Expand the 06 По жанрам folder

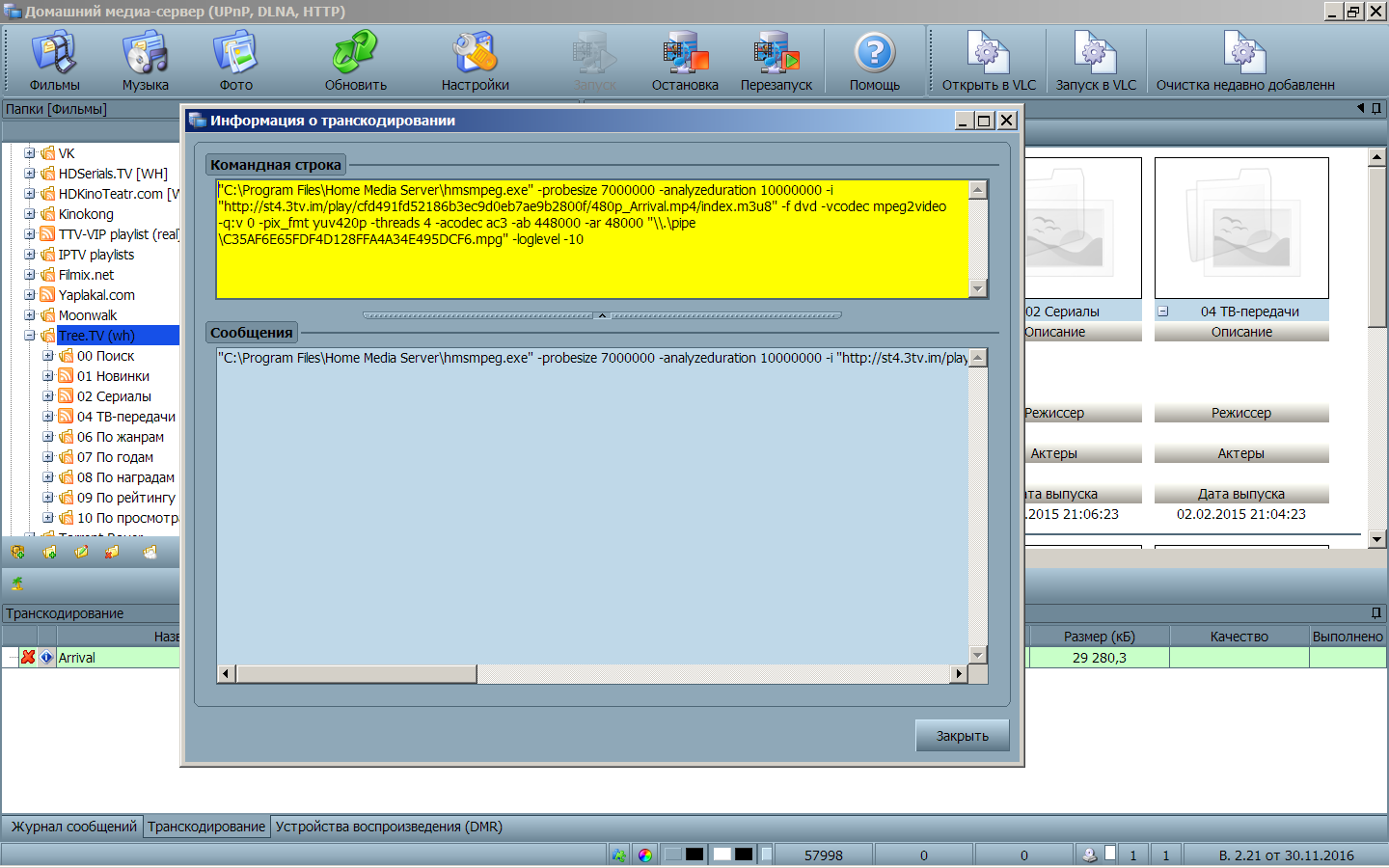(x=48, y=437)
